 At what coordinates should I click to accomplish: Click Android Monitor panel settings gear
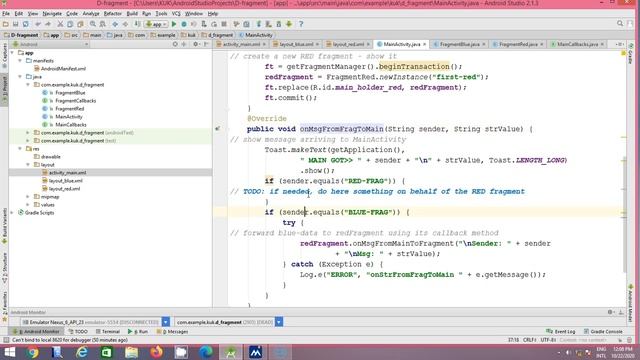click(610, 312)
